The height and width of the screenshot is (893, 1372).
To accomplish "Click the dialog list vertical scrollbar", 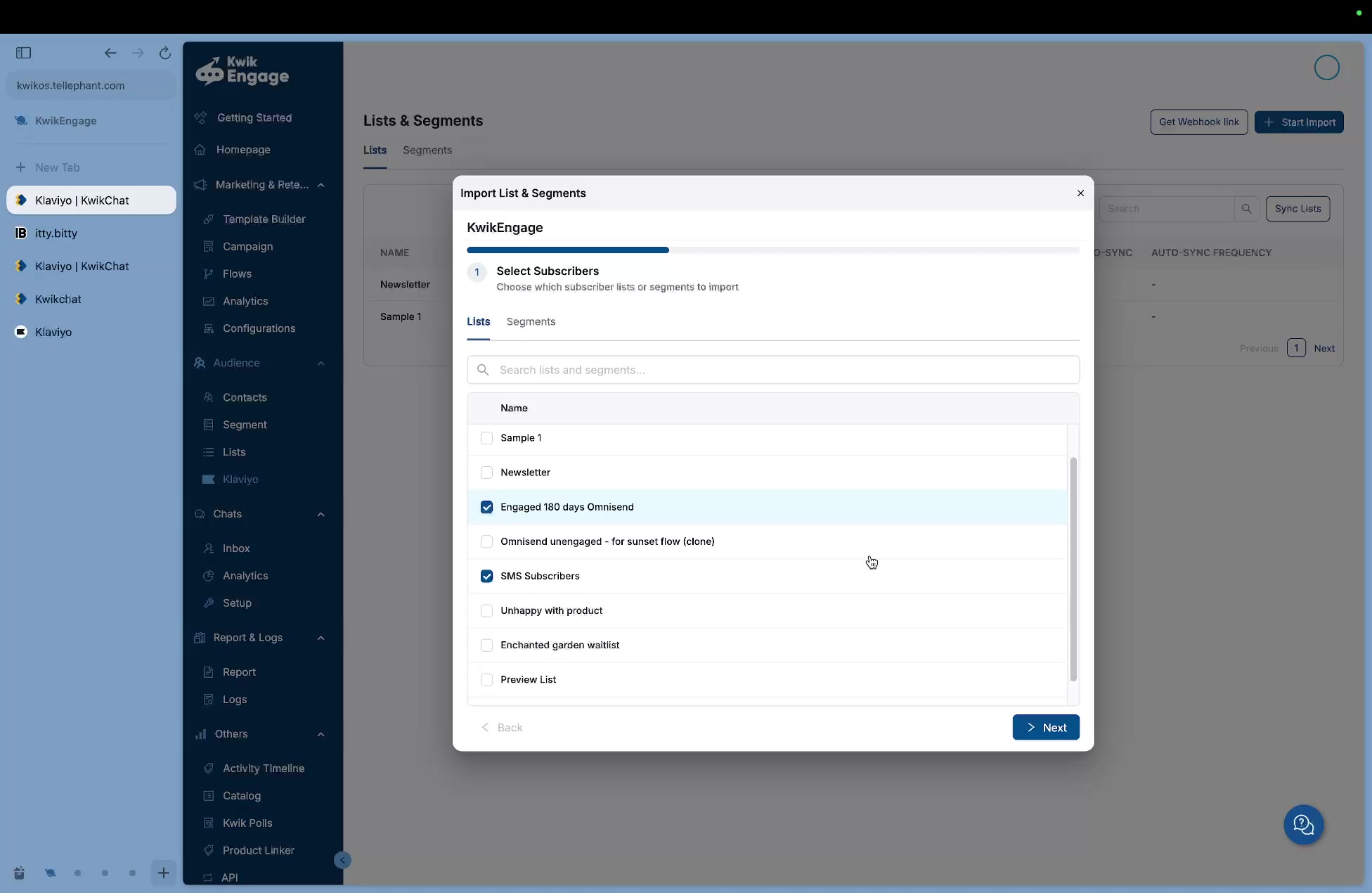I will coord(1073,569).
